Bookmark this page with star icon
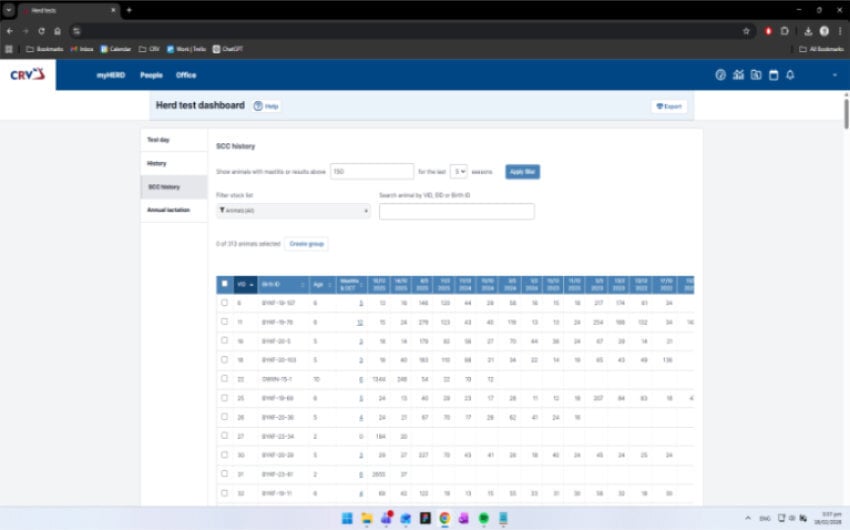The image size is (850, 530). [746, 31]
